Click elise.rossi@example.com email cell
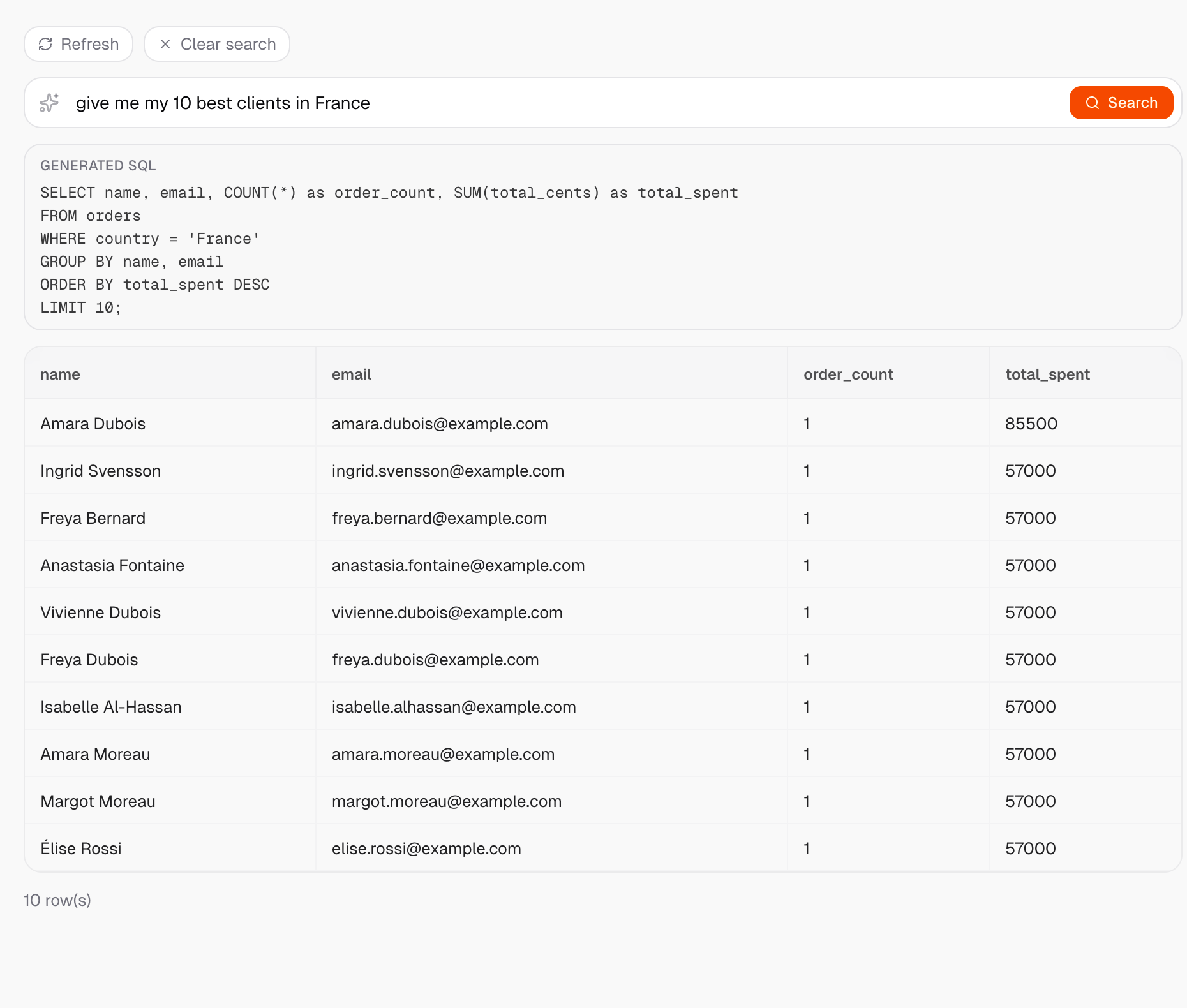The image size is (1187, 1008). point(426,849)
